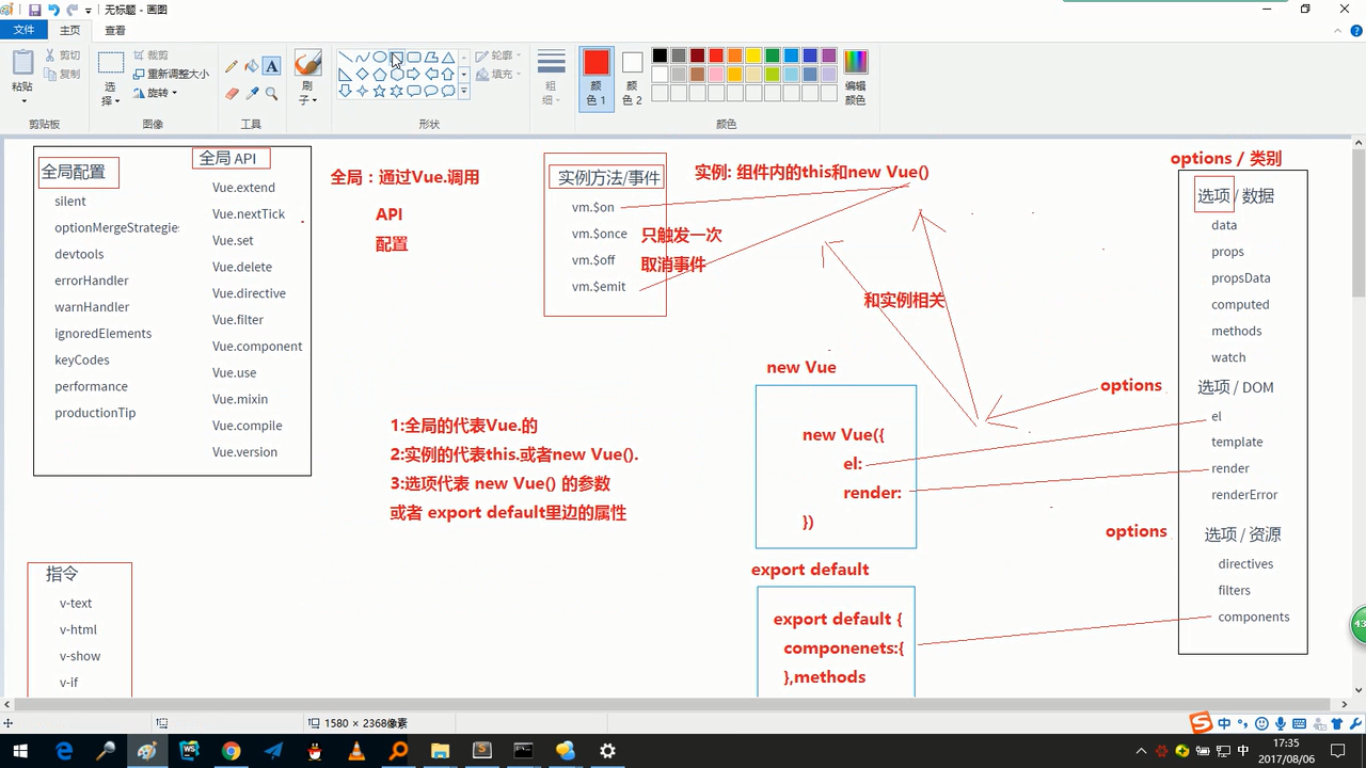The image size is (1366, 768).
Task: Click the vertical scrollbar down arrow
Action: point(1358,689)
